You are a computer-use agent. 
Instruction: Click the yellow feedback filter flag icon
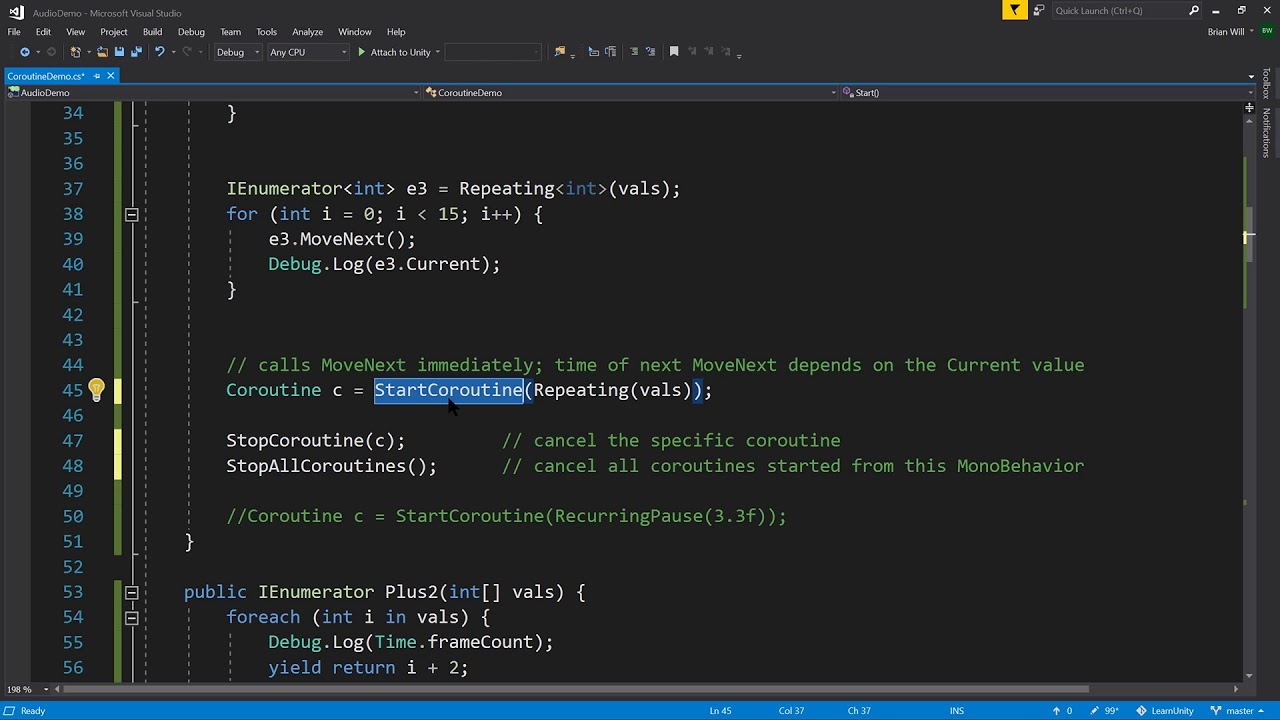pyautogui.click(x=1015, y=11)
